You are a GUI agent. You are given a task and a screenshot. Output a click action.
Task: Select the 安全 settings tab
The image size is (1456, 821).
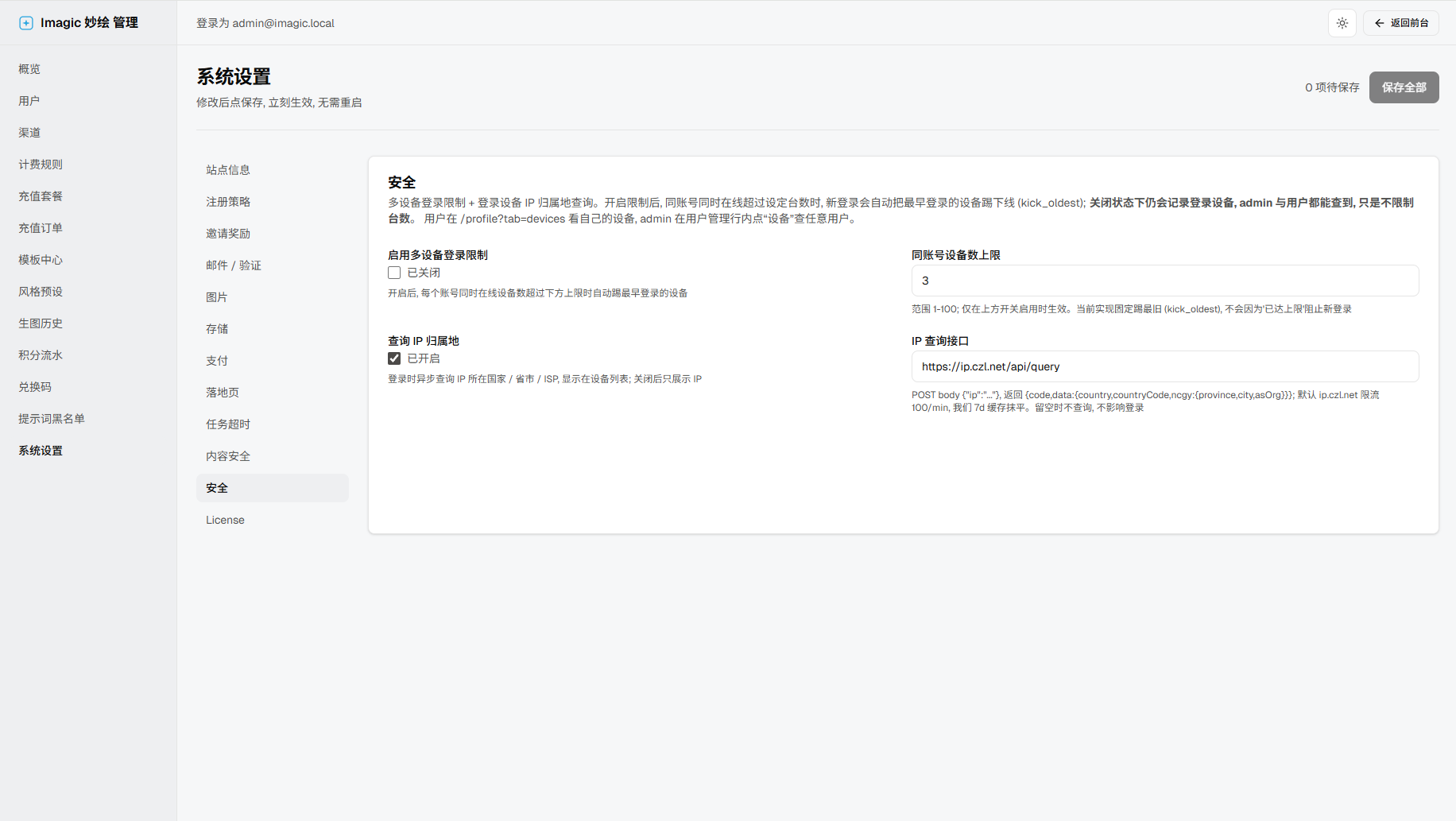(273, 488)
